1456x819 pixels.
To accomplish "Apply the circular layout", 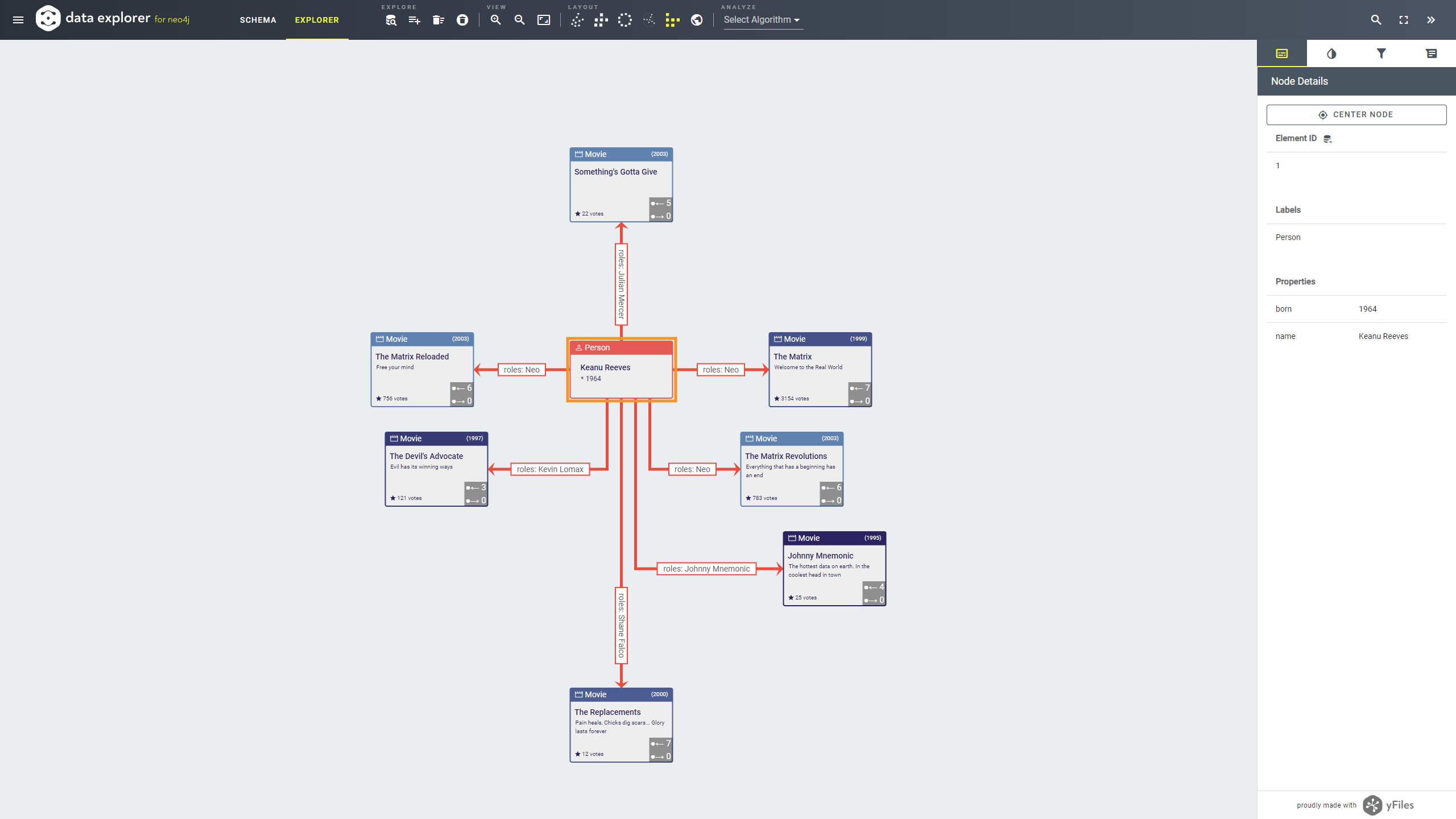I will pos(624,19).
